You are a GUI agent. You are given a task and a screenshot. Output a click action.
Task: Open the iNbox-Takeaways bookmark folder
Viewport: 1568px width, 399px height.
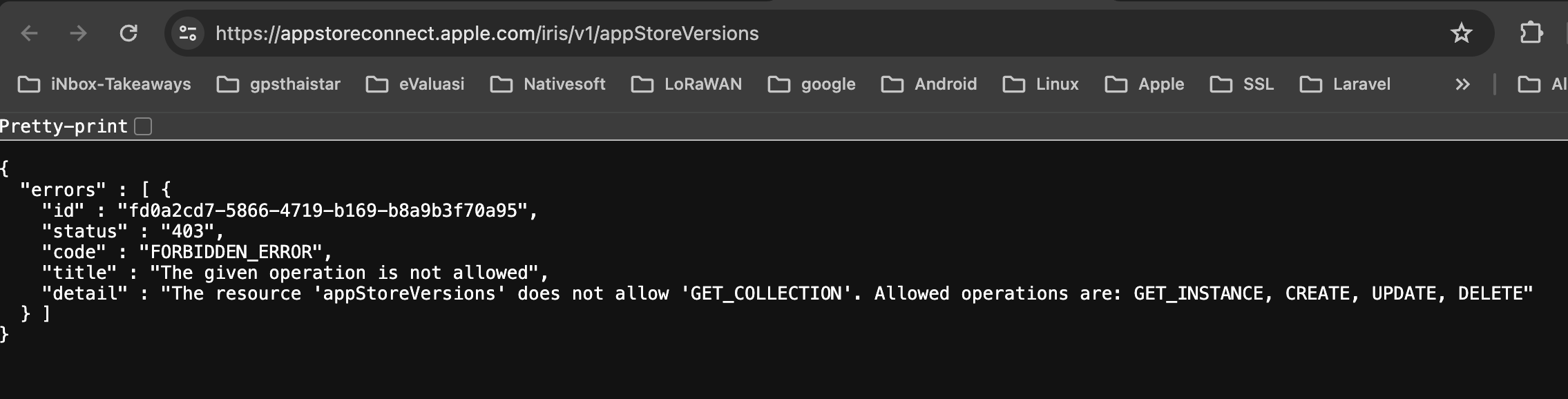tap(104, 84)
